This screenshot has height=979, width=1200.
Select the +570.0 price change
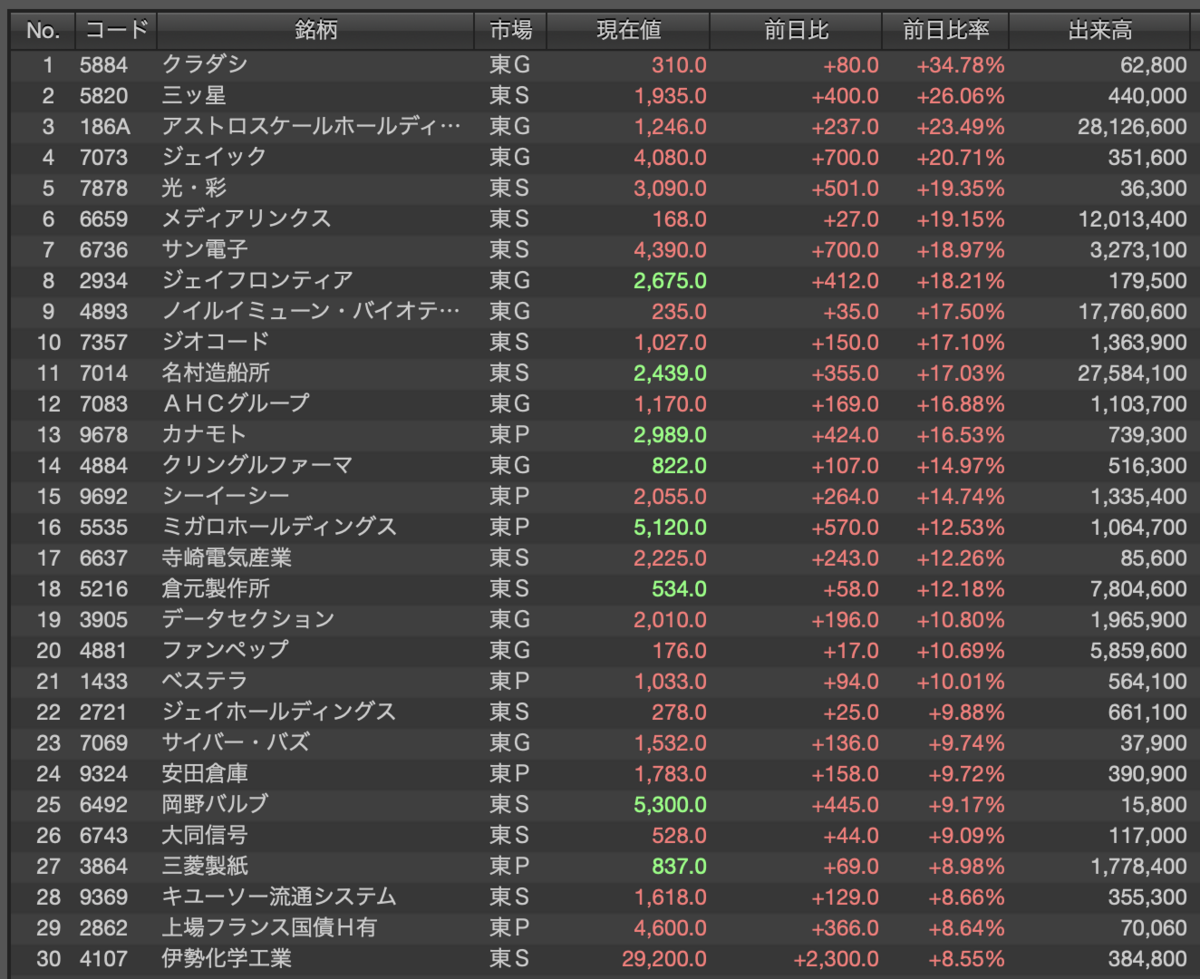tap(845, 527)
